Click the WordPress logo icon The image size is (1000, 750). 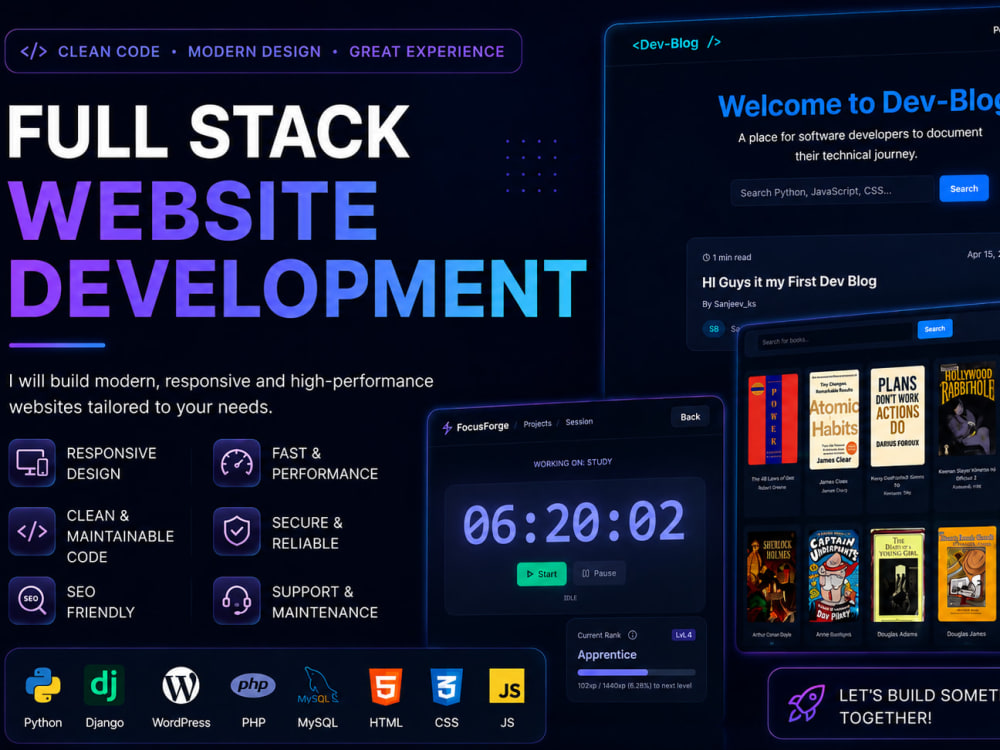180,686
